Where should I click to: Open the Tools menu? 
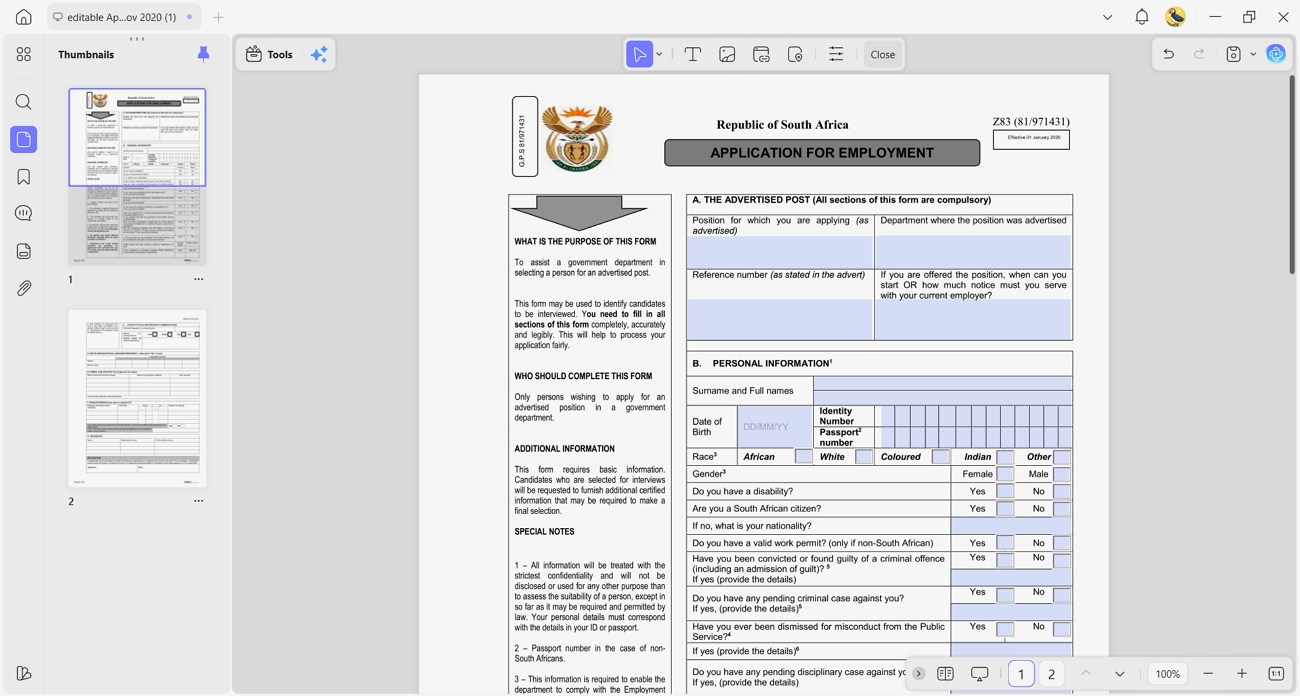269,55
